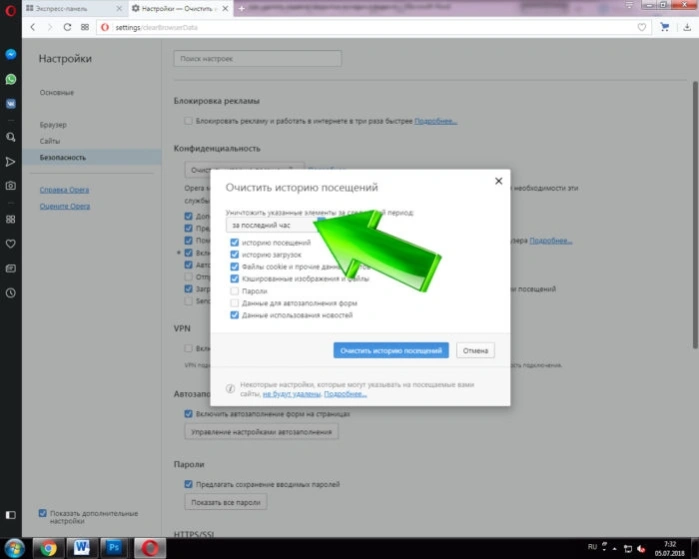The image size is (699, 559).
Task: Take a snapshot with camera icon
Action: click(11, 185)
